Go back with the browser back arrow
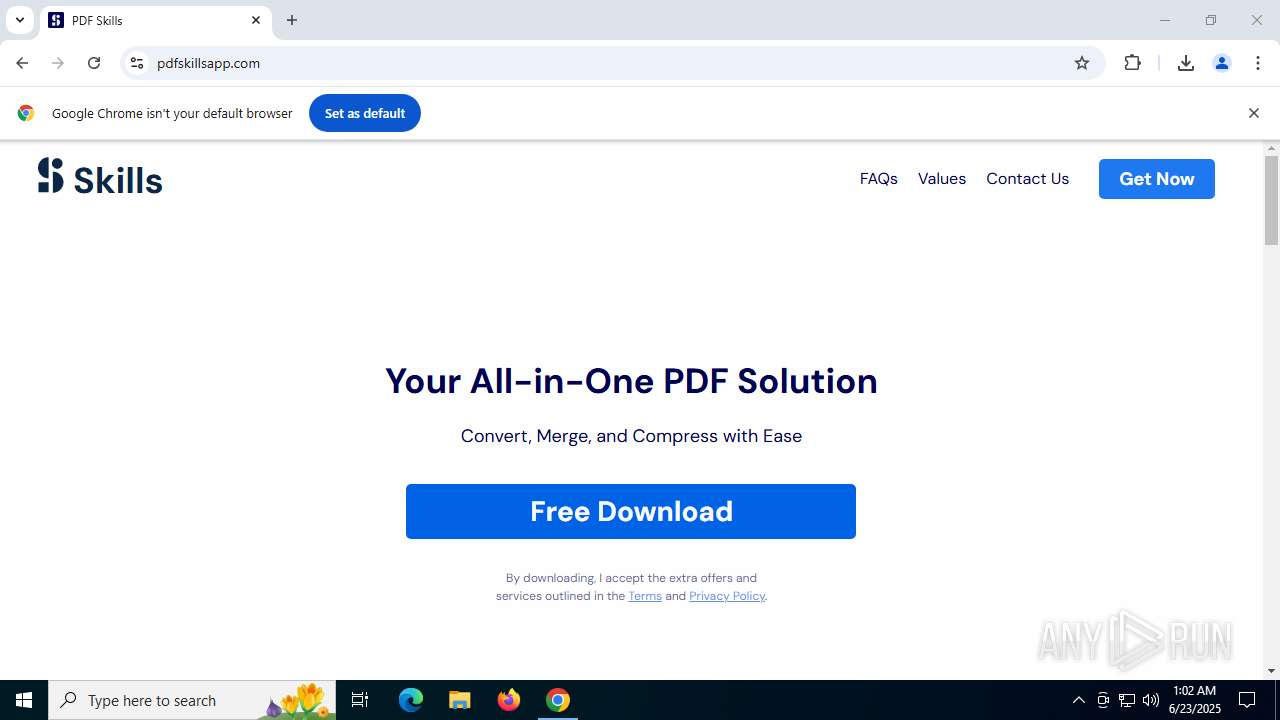 tap(22, 63)
